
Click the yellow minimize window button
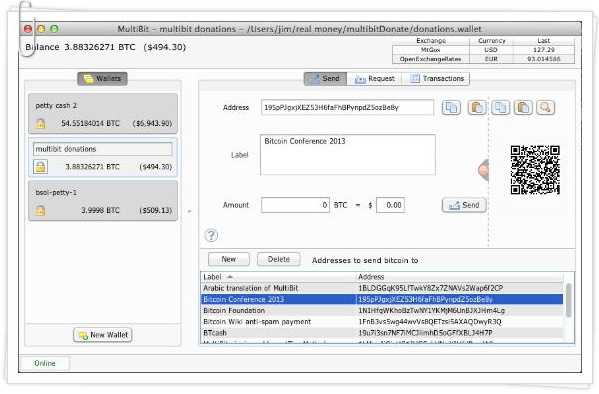tap(41, 29)
